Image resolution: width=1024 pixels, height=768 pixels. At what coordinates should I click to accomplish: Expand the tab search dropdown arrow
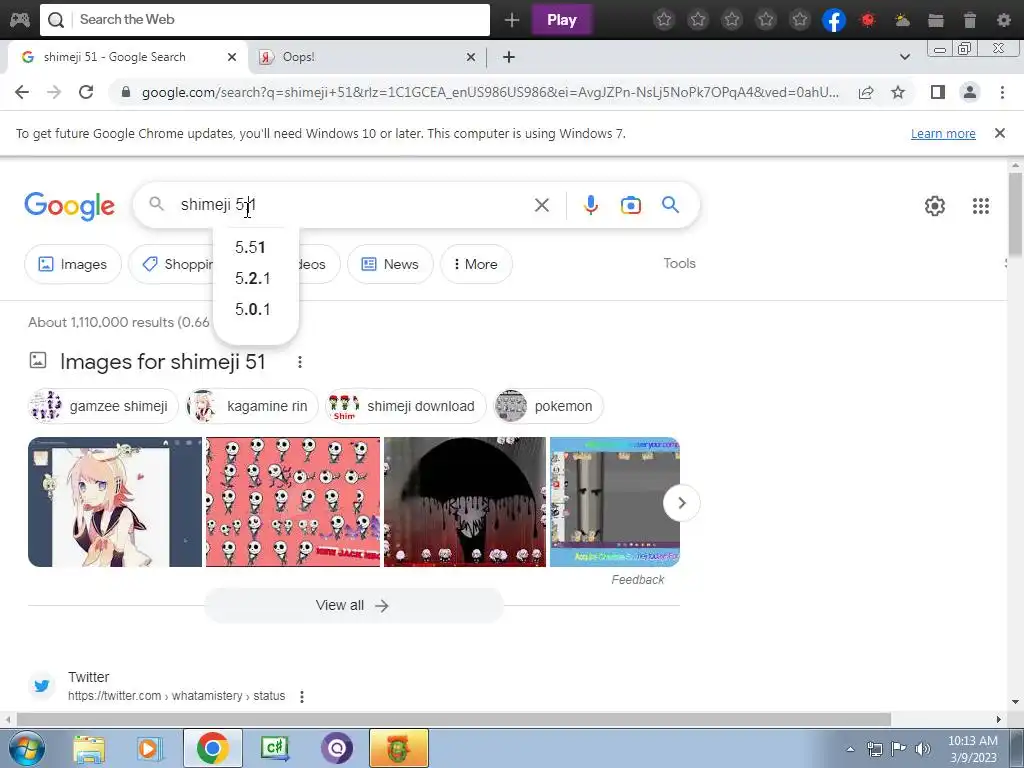click(904, 57)
